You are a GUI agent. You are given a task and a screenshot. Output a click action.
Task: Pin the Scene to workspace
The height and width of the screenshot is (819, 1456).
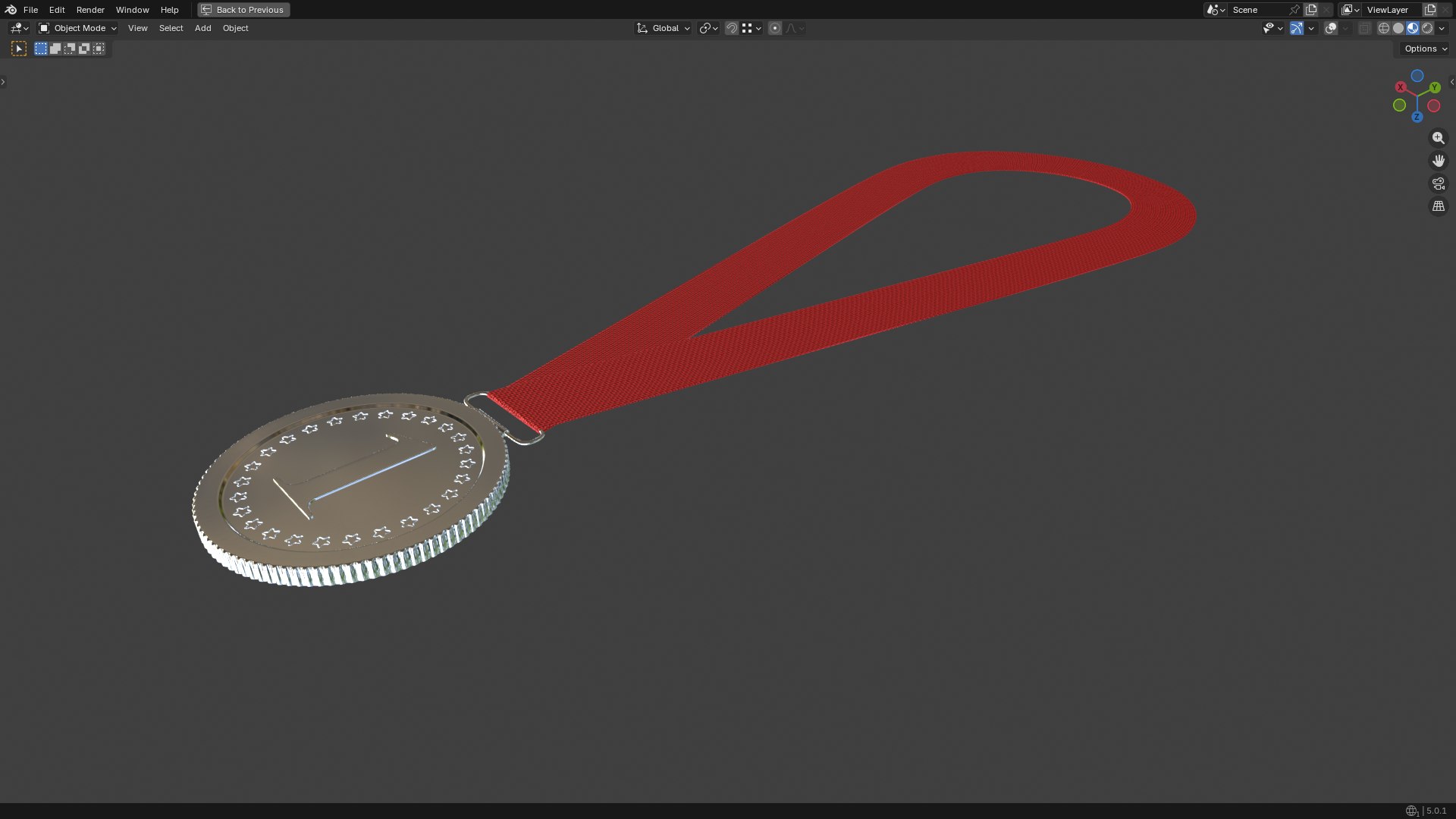1294,10
